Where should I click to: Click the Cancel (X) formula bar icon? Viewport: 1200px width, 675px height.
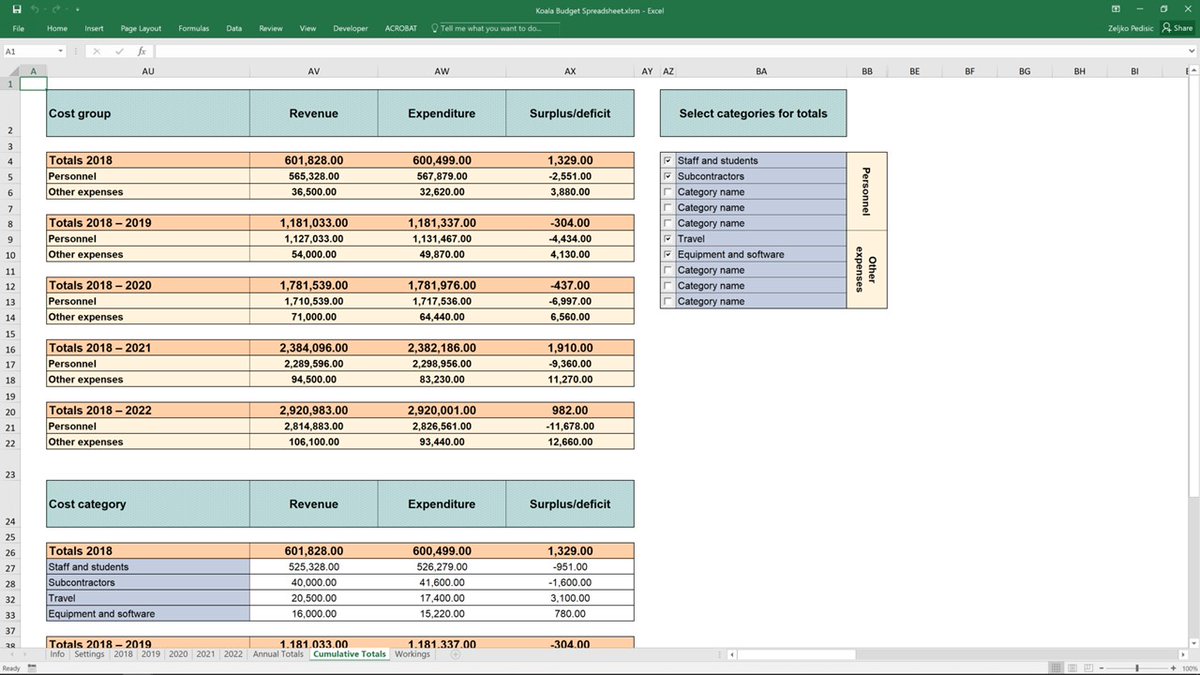point(97,51)
